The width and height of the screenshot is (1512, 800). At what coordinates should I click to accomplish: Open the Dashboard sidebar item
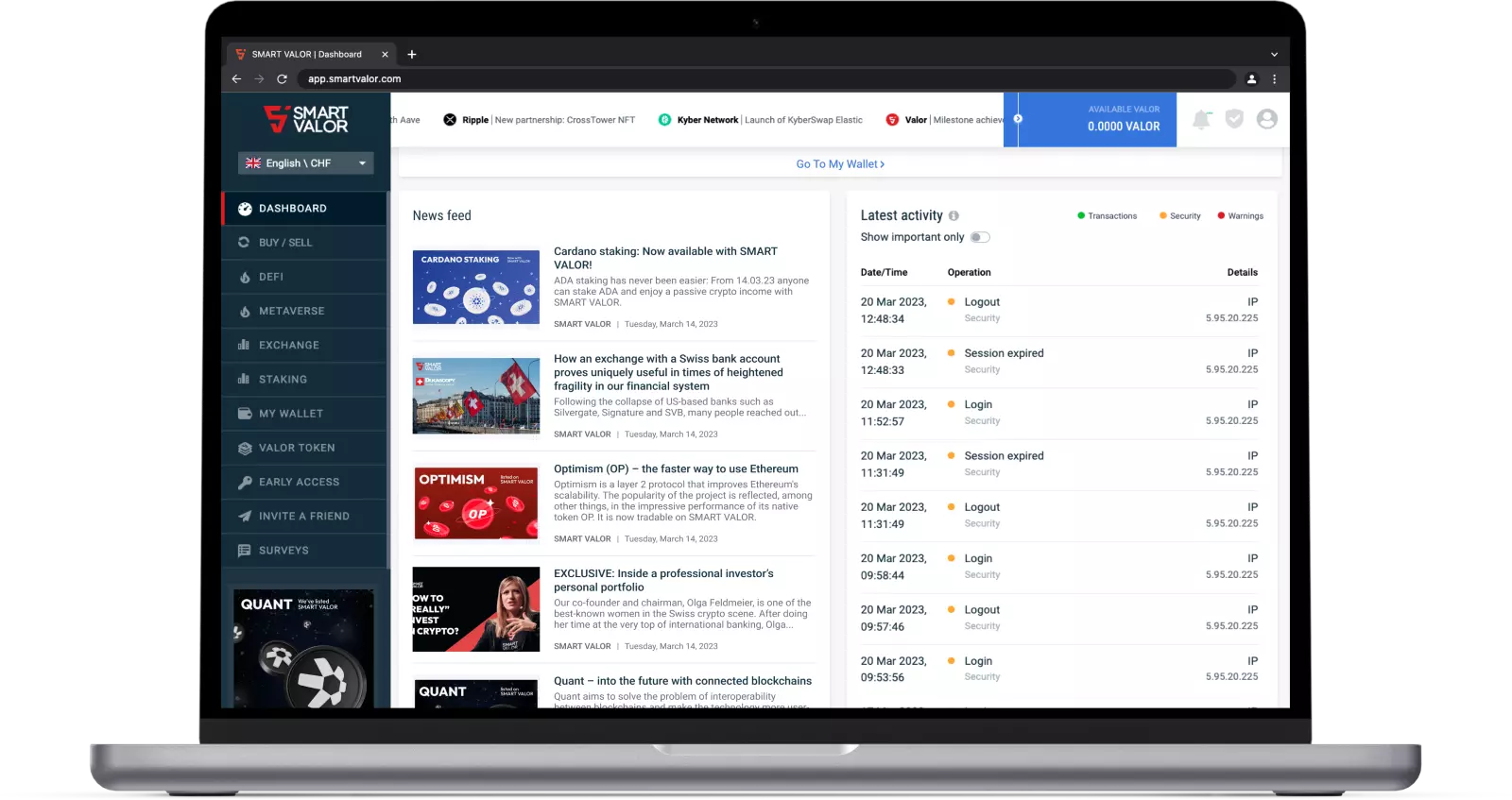[x=304, y=209]
